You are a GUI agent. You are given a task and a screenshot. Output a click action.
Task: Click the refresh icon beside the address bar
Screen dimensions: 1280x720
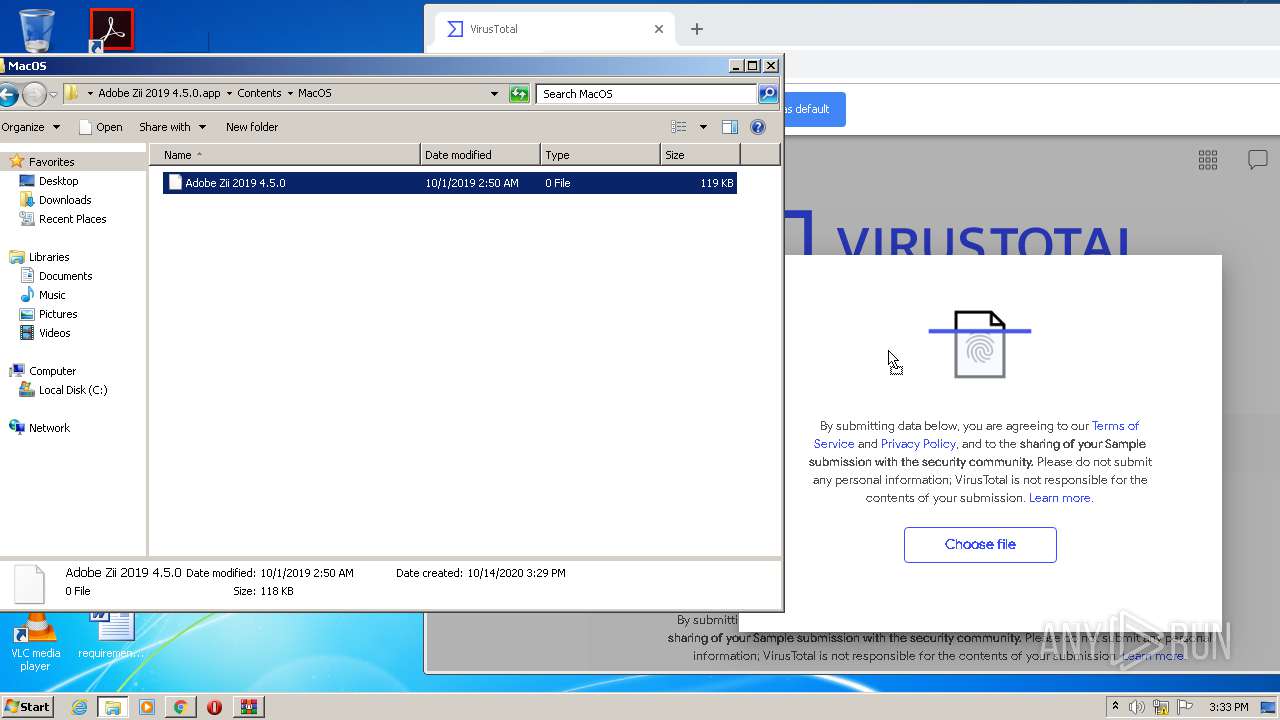click(x=519, y=94)
